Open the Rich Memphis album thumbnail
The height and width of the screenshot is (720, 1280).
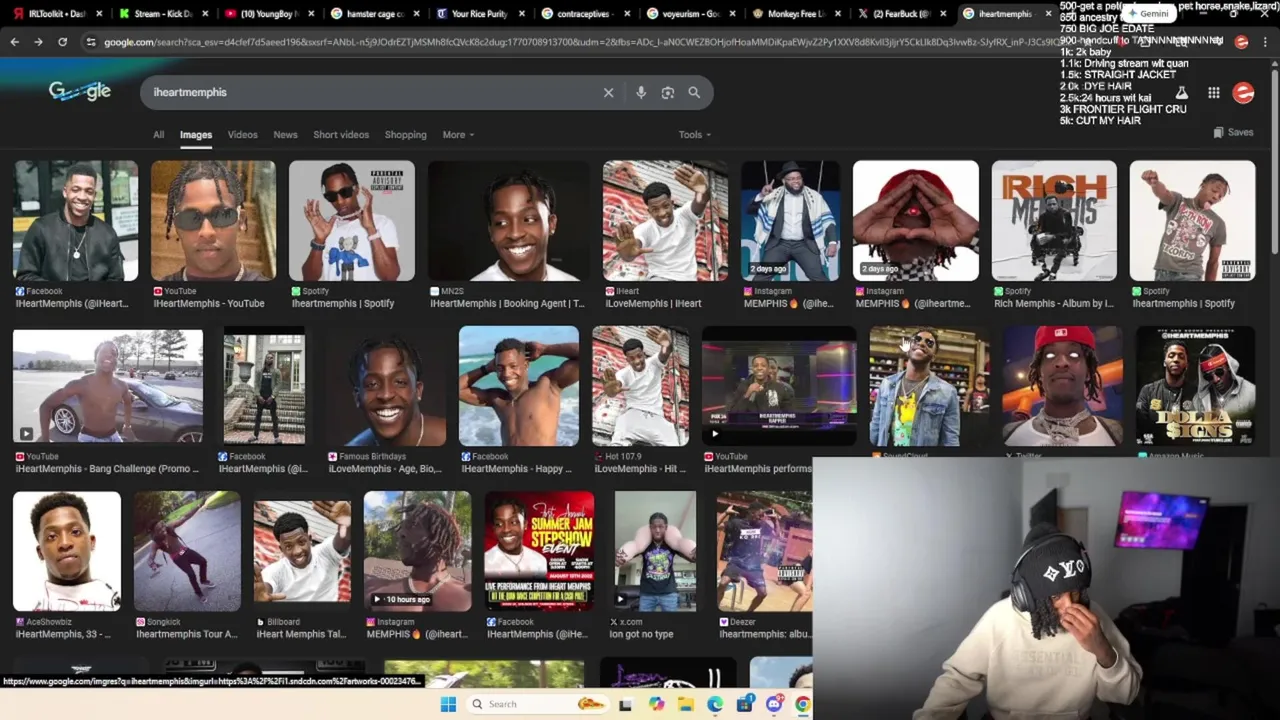click(1054, 221)
